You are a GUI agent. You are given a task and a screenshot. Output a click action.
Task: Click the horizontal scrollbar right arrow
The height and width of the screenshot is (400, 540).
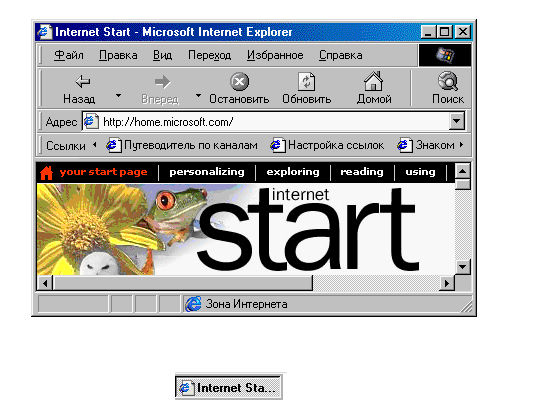click(x=447, y=283)
